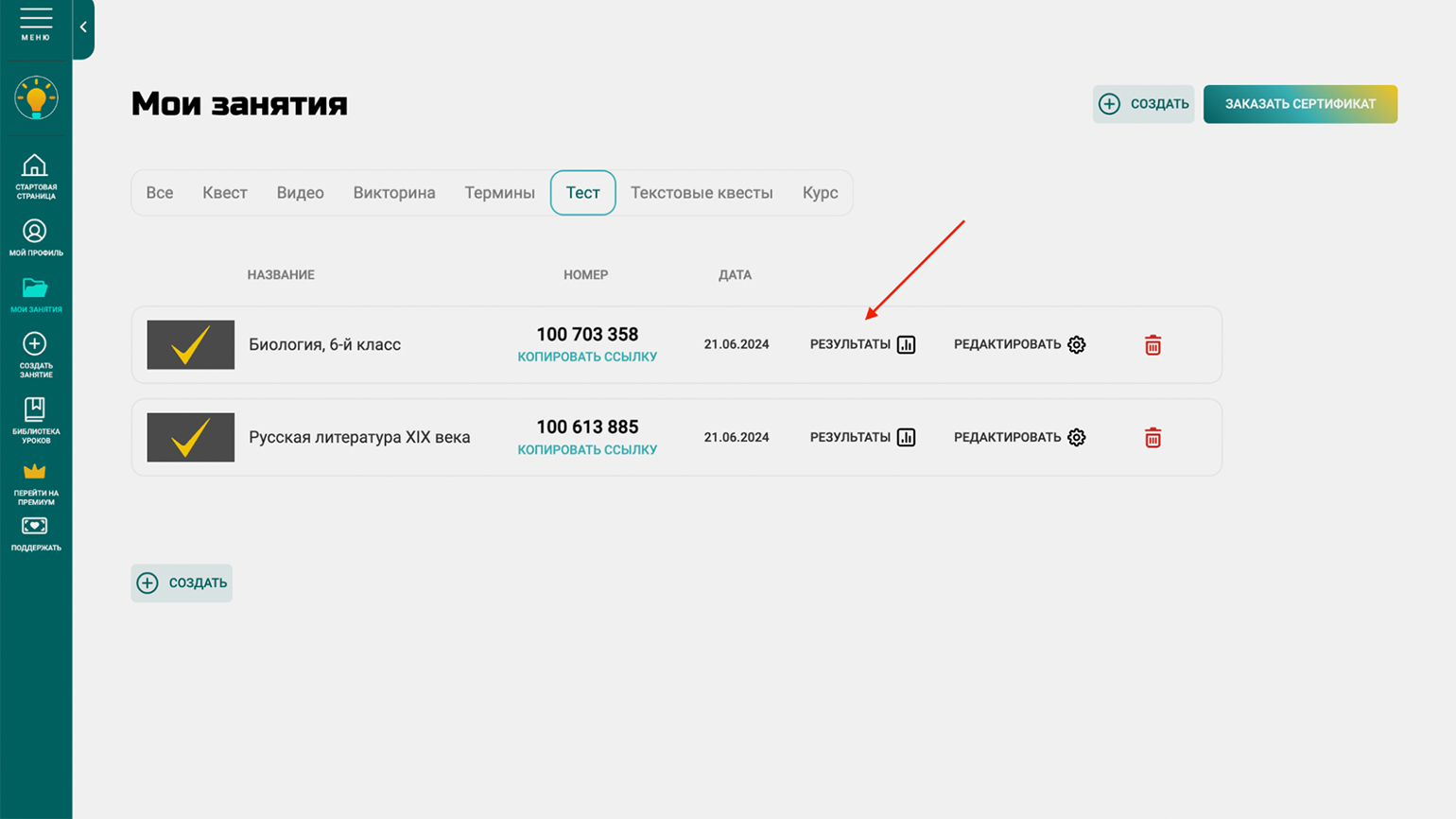Select the Все tab
Screen dimensions: 1456x819
click(x=160, y=193)
